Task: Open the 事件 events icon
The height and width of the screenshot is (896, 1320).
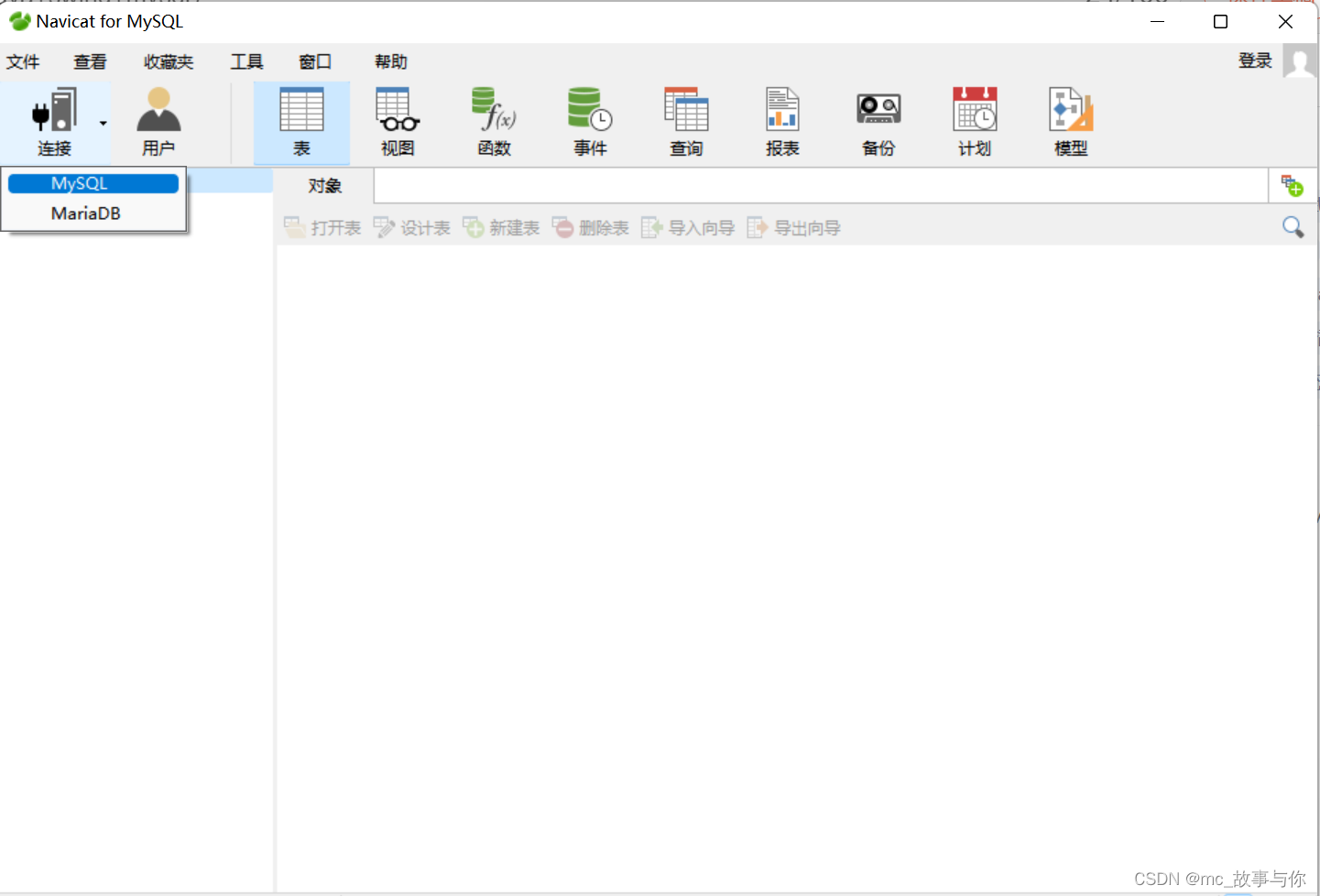Action: [590, 122]
